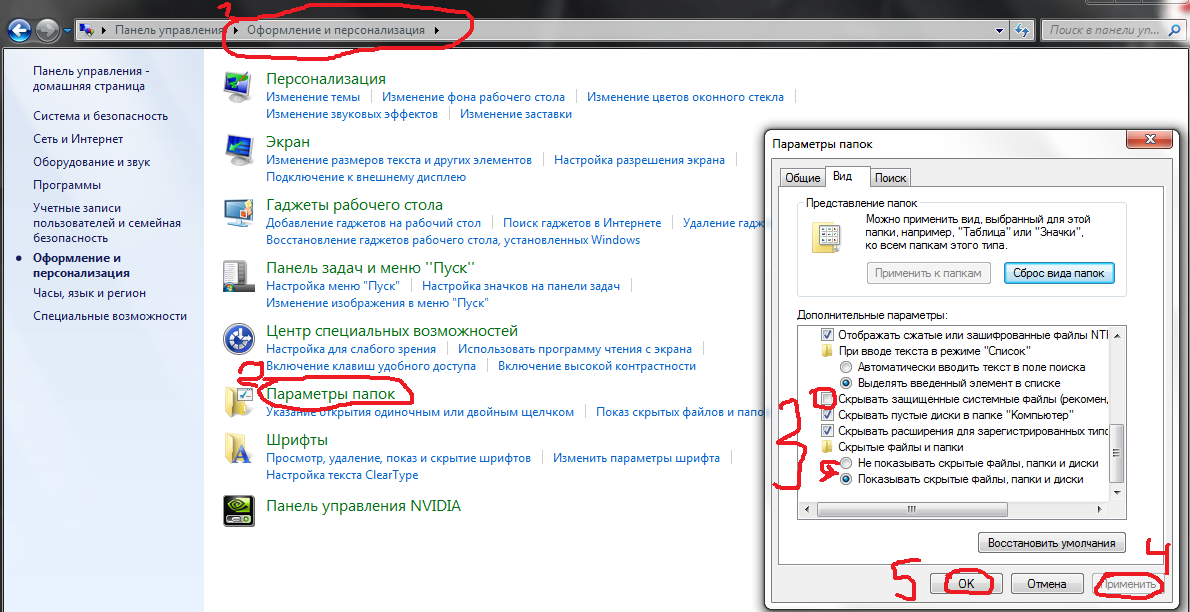Open Оборудование и звук in sidebar
This screenshot has height=612, width=1190.
(92, 162)
